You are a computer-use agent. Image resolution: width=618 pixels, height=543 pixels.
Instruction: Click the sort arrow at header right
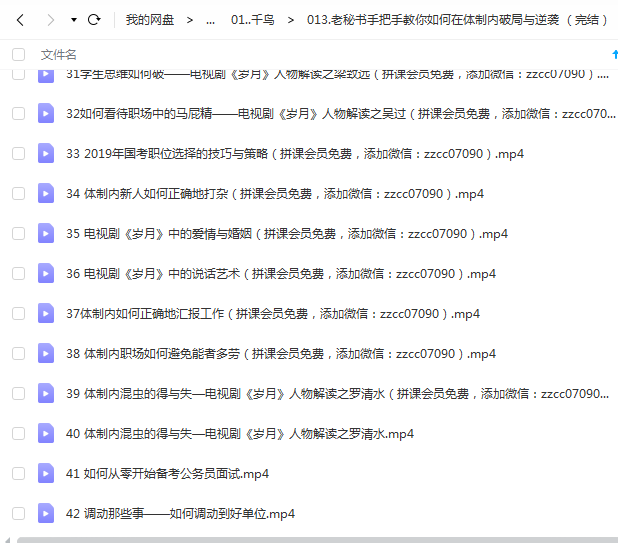pos(613,54)
